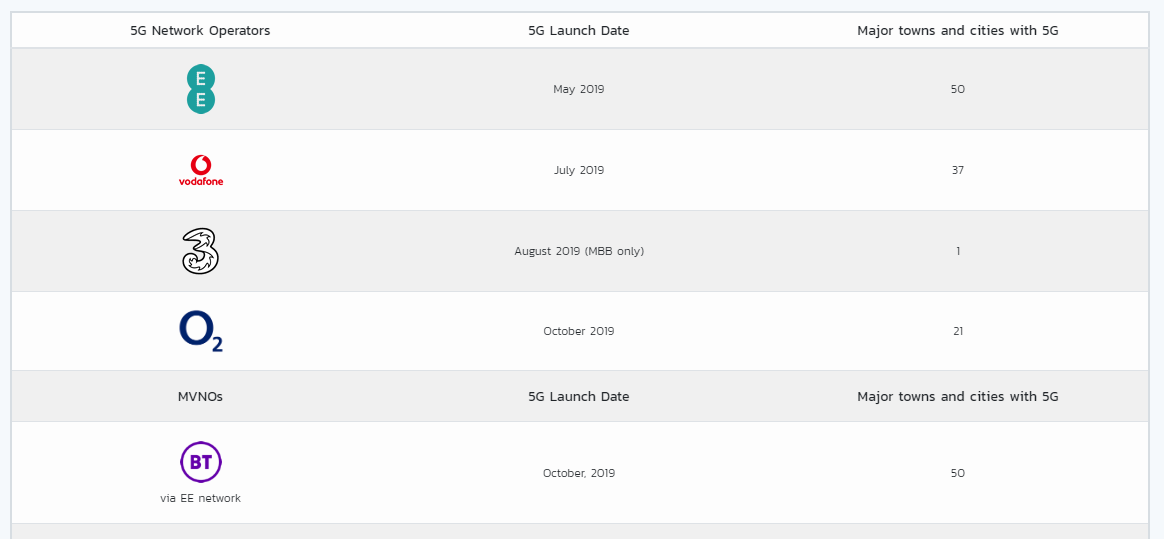Click 'May 2019' launch date cell
The height and width of the screenshot is (539, 1164).
579,89
